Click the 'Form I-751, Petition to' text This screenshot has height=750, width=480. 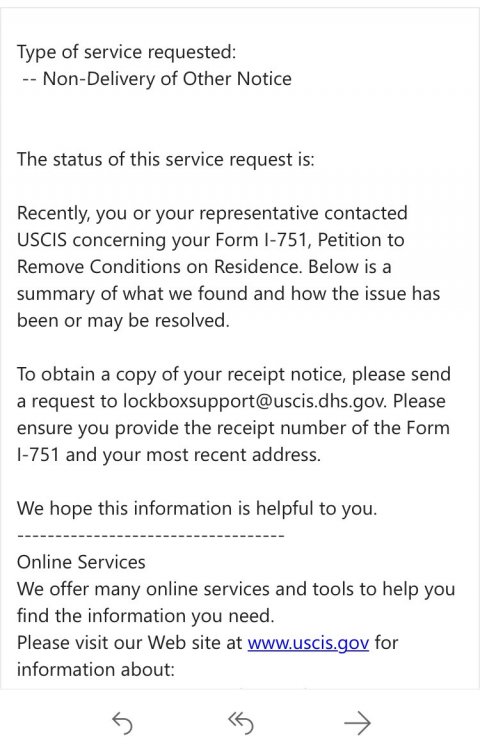pyautogui.click(x=310, y=240)
